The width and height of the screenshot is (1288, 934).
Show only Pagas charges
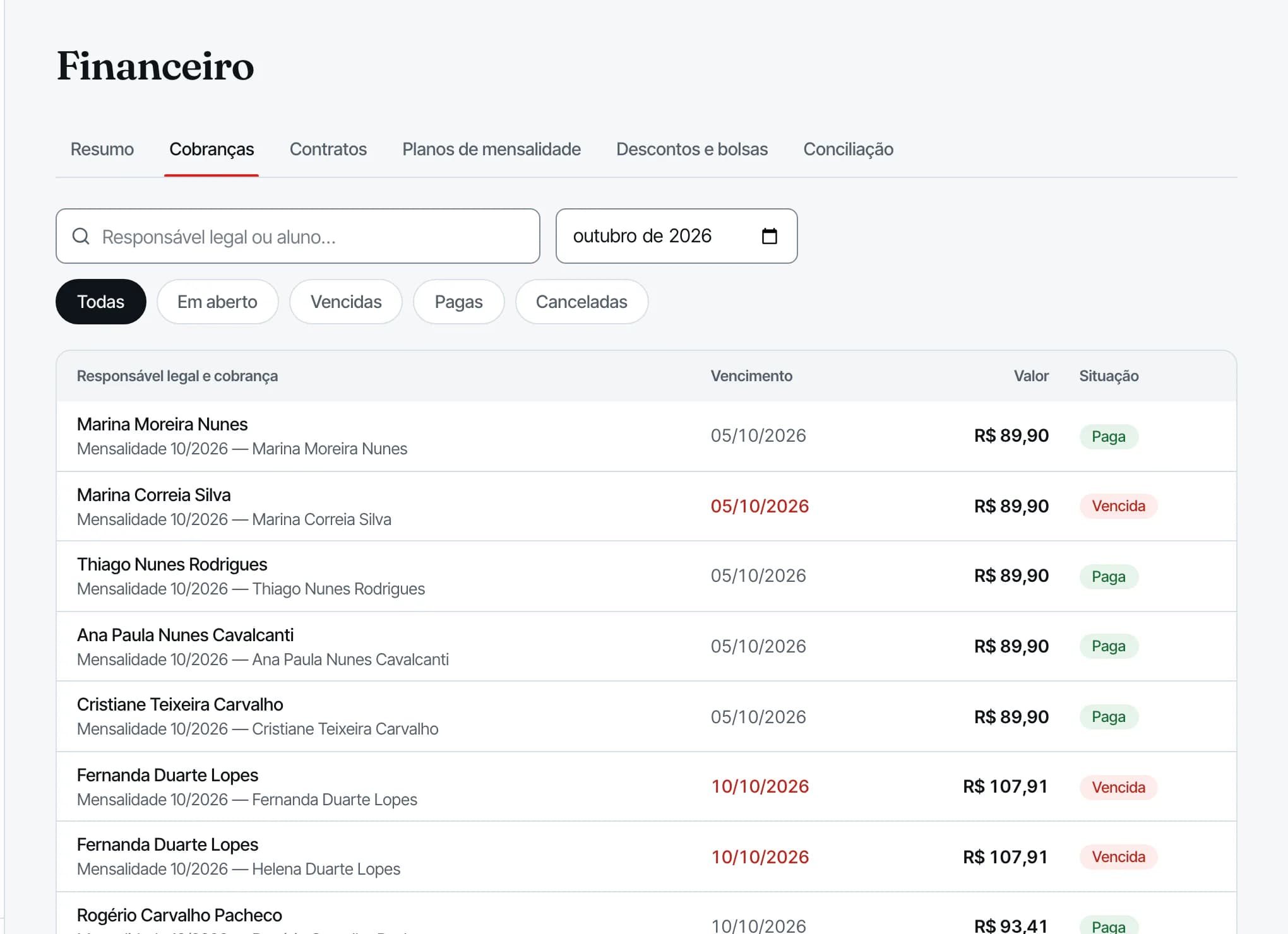459,302
